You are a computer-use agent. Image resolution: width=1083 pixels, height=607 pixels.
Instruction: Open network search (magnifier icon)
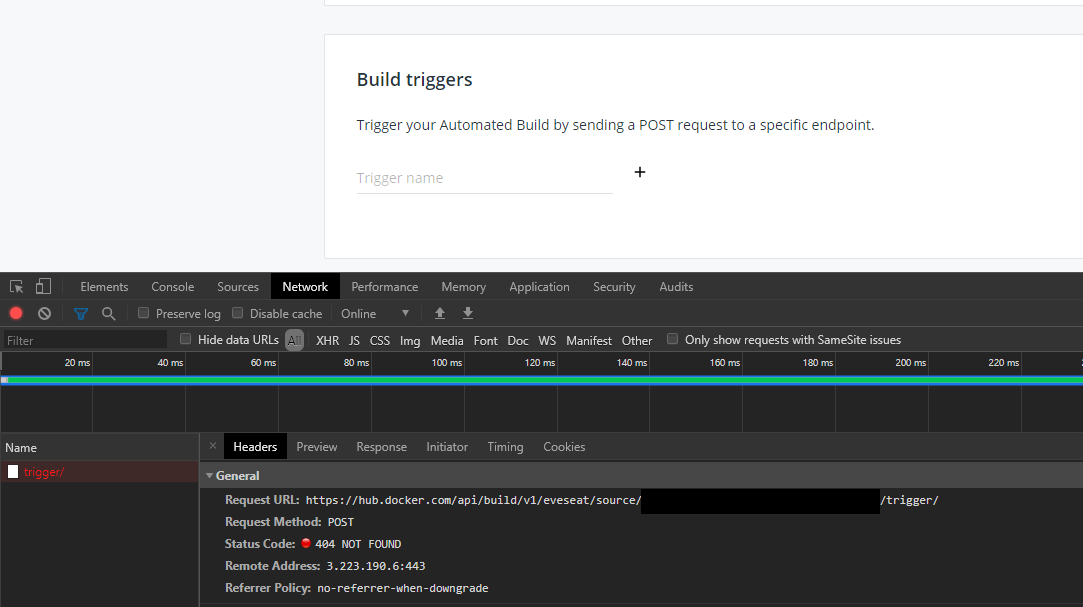pyautogui.click(x=109, y=313)
